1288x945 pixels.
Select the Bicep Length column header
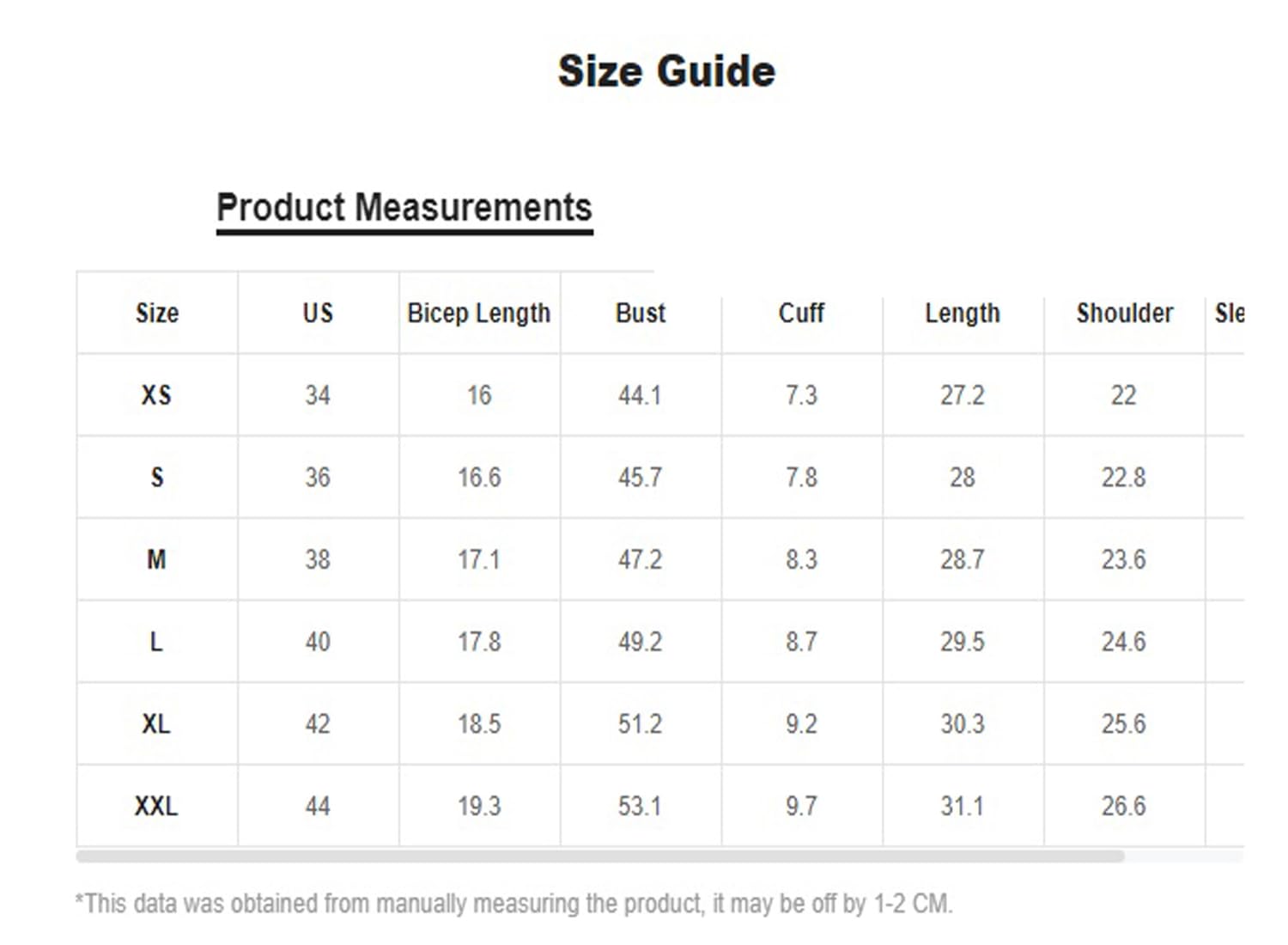(x=478, y=313)
